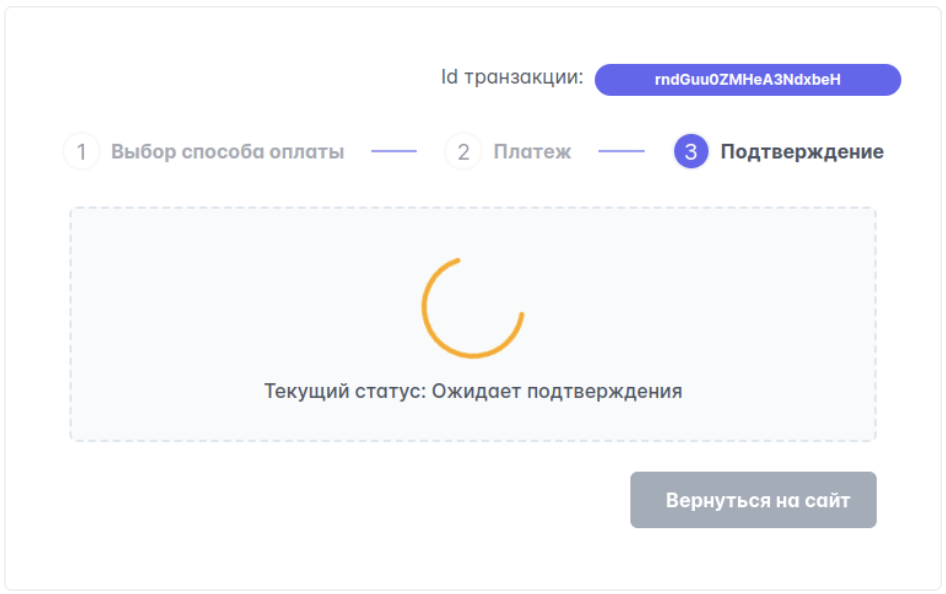Screen dimensions: 946x594
Task: Go to "Выбор способа оплаты" step label
Action: pyautogui.click(x=227, y=152)
